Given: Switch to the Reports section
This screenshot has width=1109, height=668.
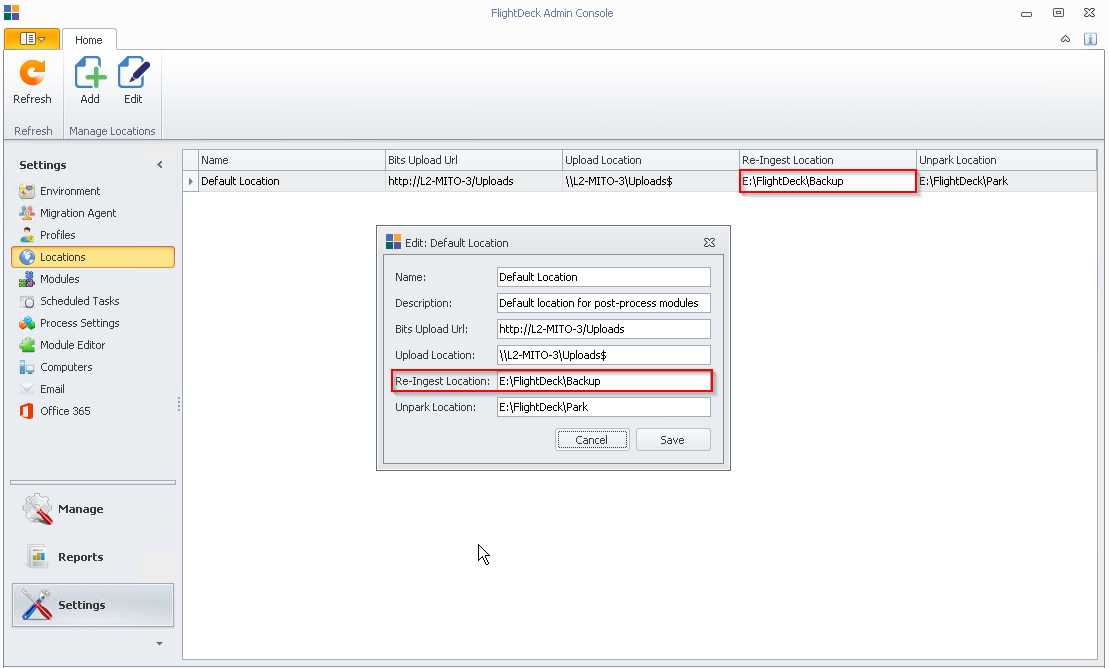Looking at the screenshot, I should (93, 557).
